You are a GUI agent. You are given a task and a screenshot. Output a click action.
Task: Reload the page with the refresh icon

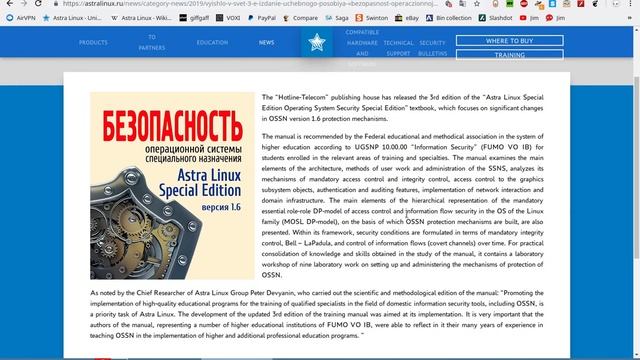38,3
